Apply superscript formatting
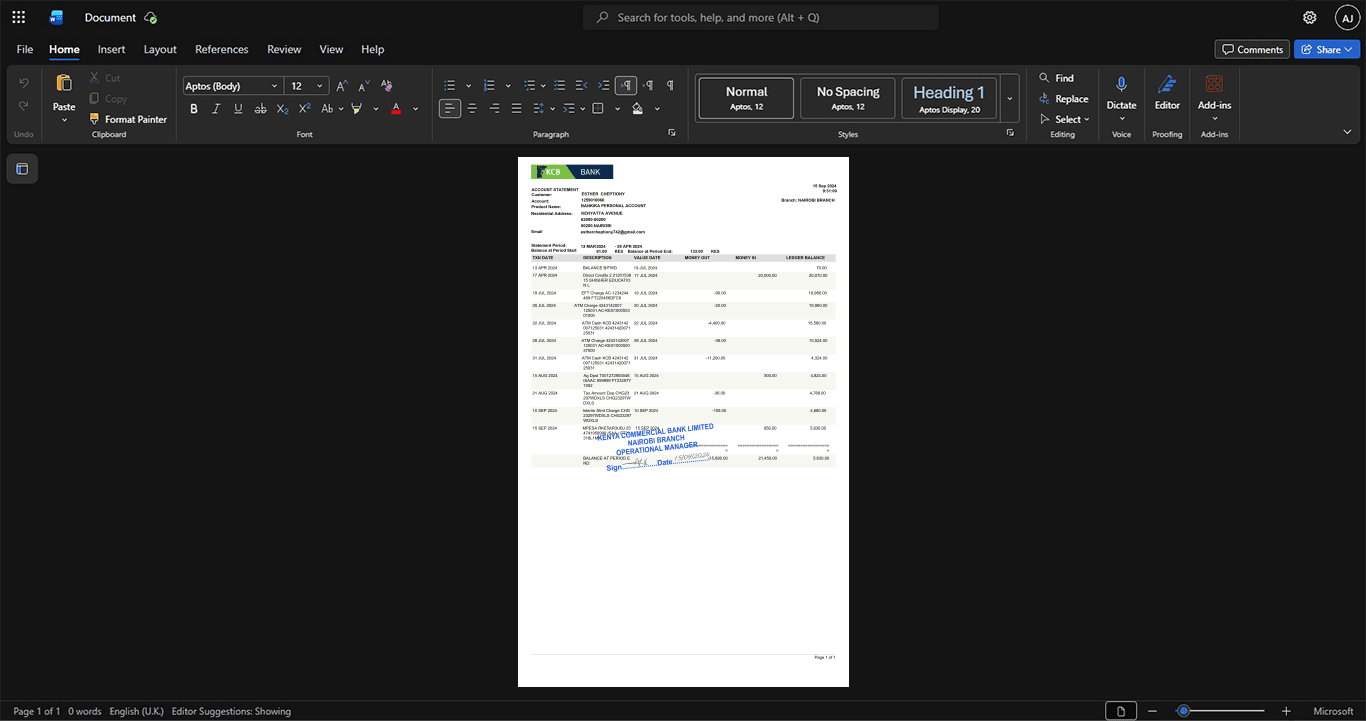 tap(304, 109)
